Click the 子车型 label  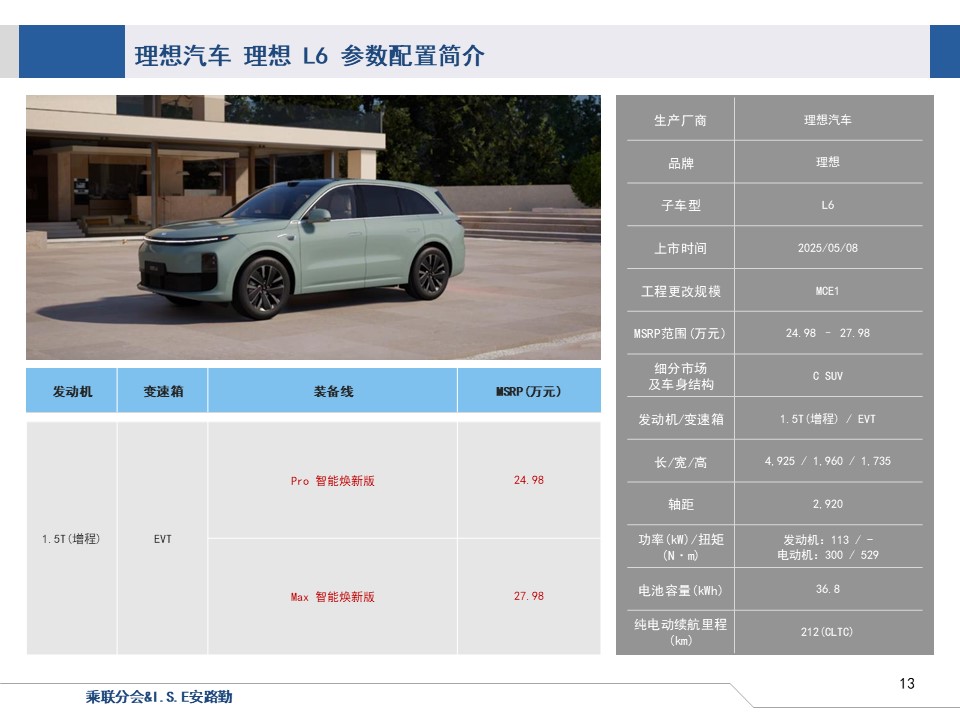(x=680, y=205)
